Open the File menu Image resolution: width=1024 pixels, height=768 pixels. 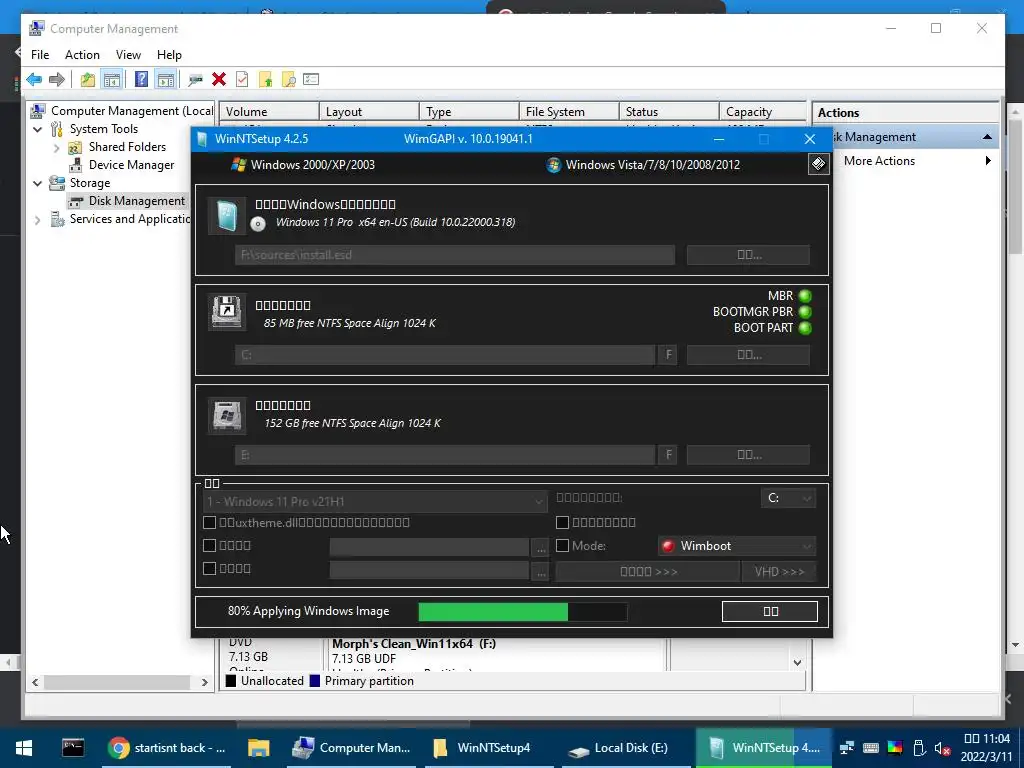pyautogui.click(x=40, y=55)
